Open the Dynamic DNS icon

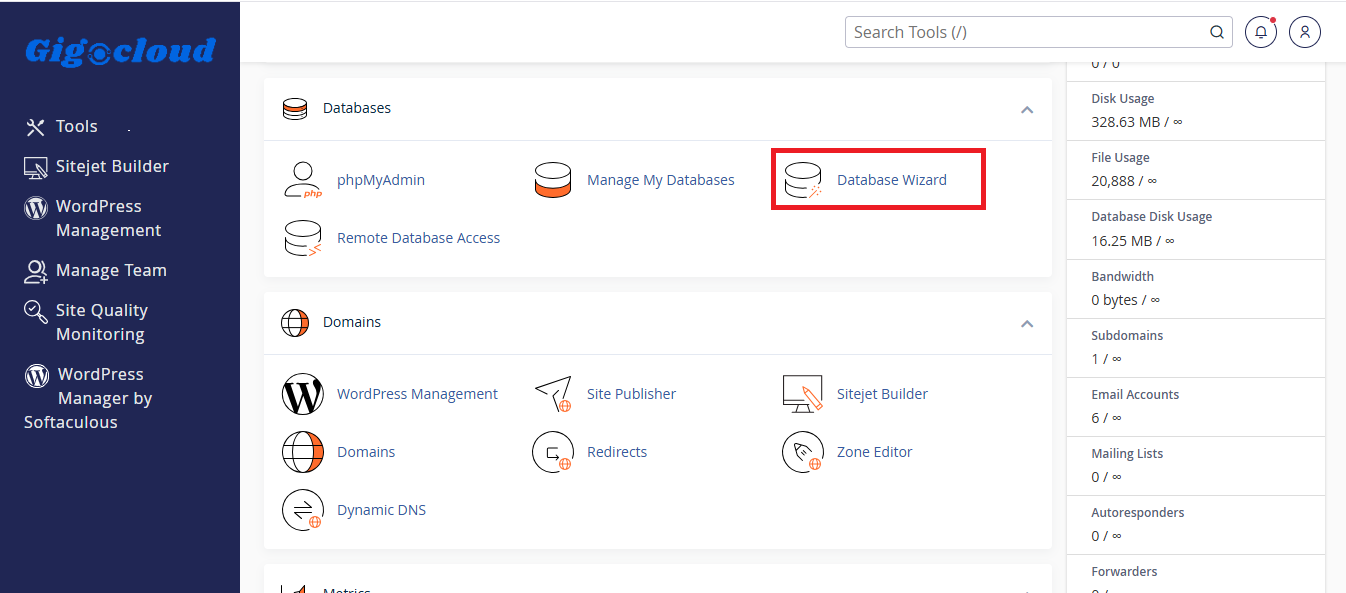click(x=303, y=510)
